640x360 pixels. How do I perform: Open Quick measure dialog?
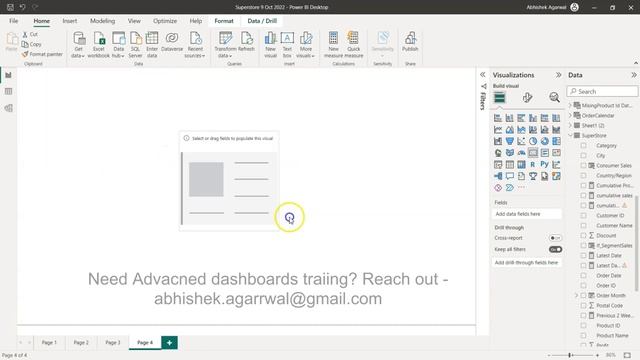point(353,45)
